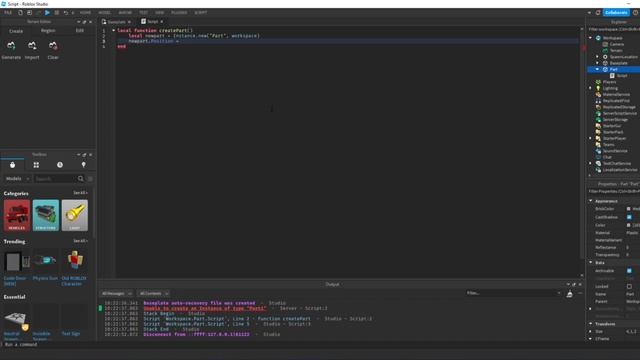
Task: Click the Toolbox search input field
Action: (x=55, y=179)
